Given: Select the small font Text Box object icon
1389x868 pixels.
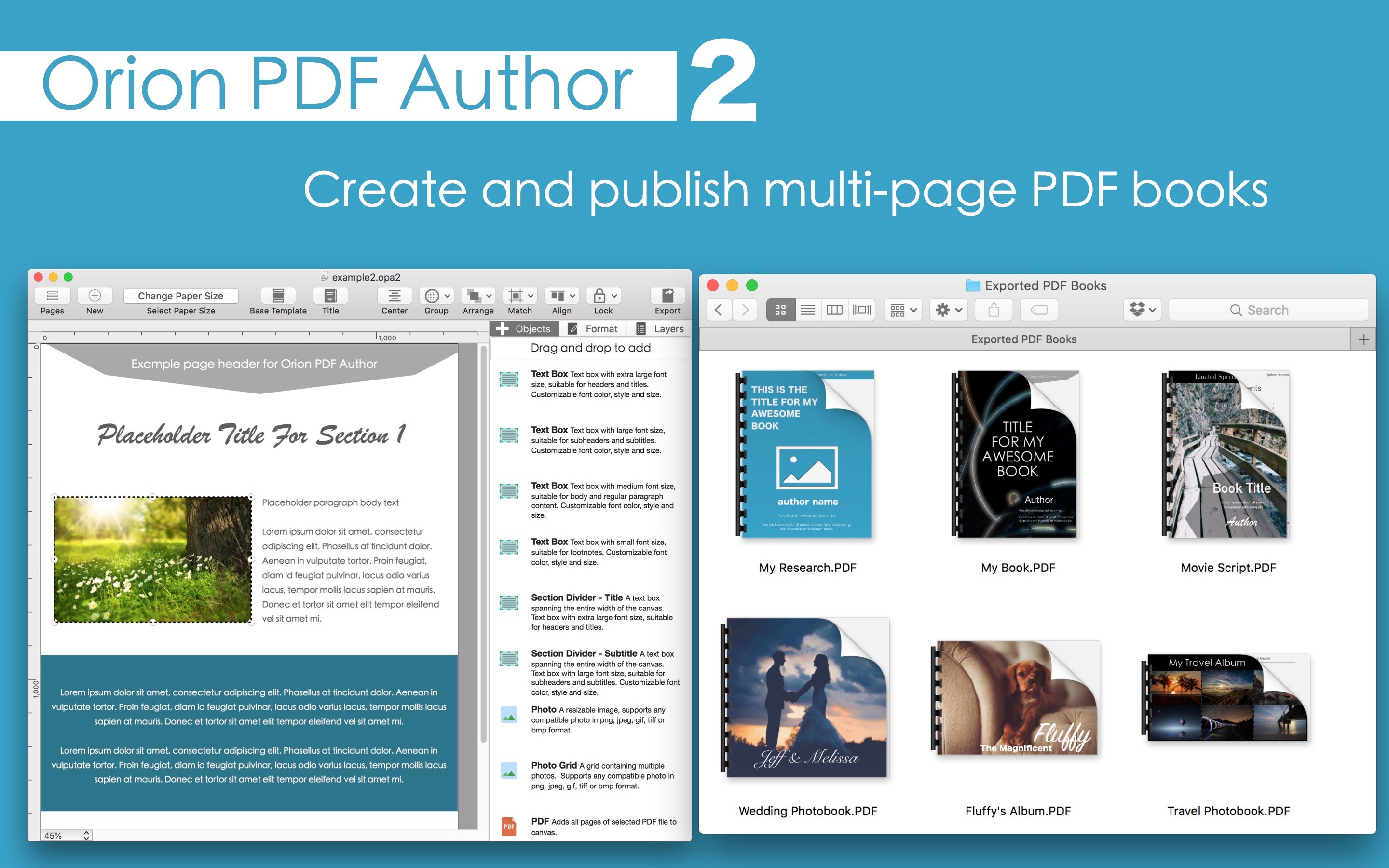Looking at the screenshot, I should [509, 547].
